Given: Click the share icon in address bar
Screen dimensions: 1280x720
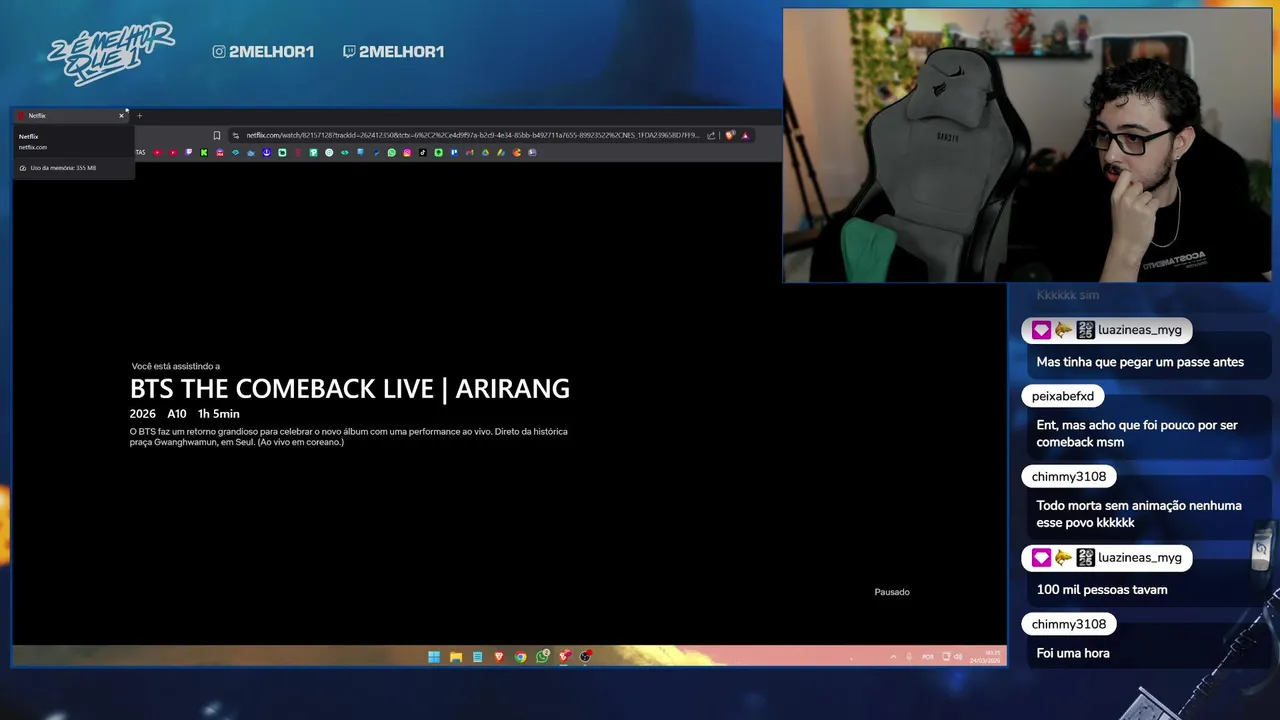Looking at the screenshot, I should point(711,135).
